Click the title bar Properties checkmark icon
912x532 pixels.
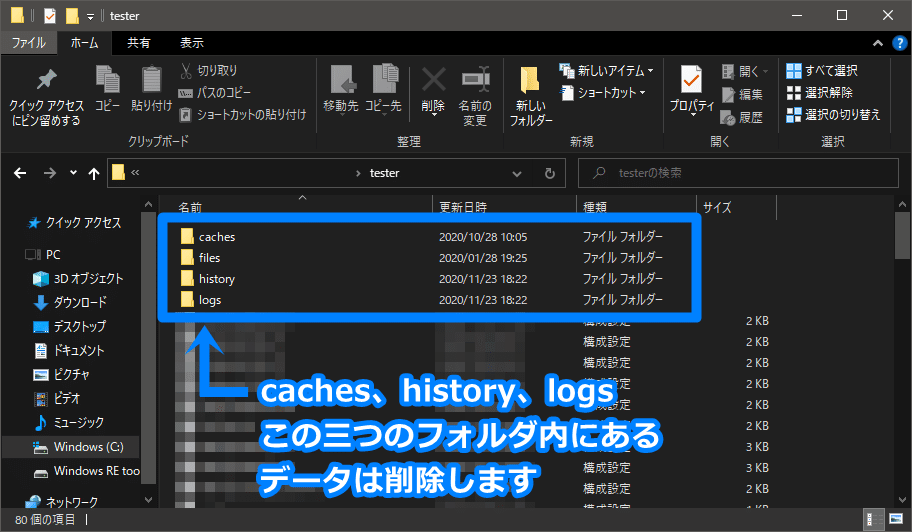coord(50,16)
